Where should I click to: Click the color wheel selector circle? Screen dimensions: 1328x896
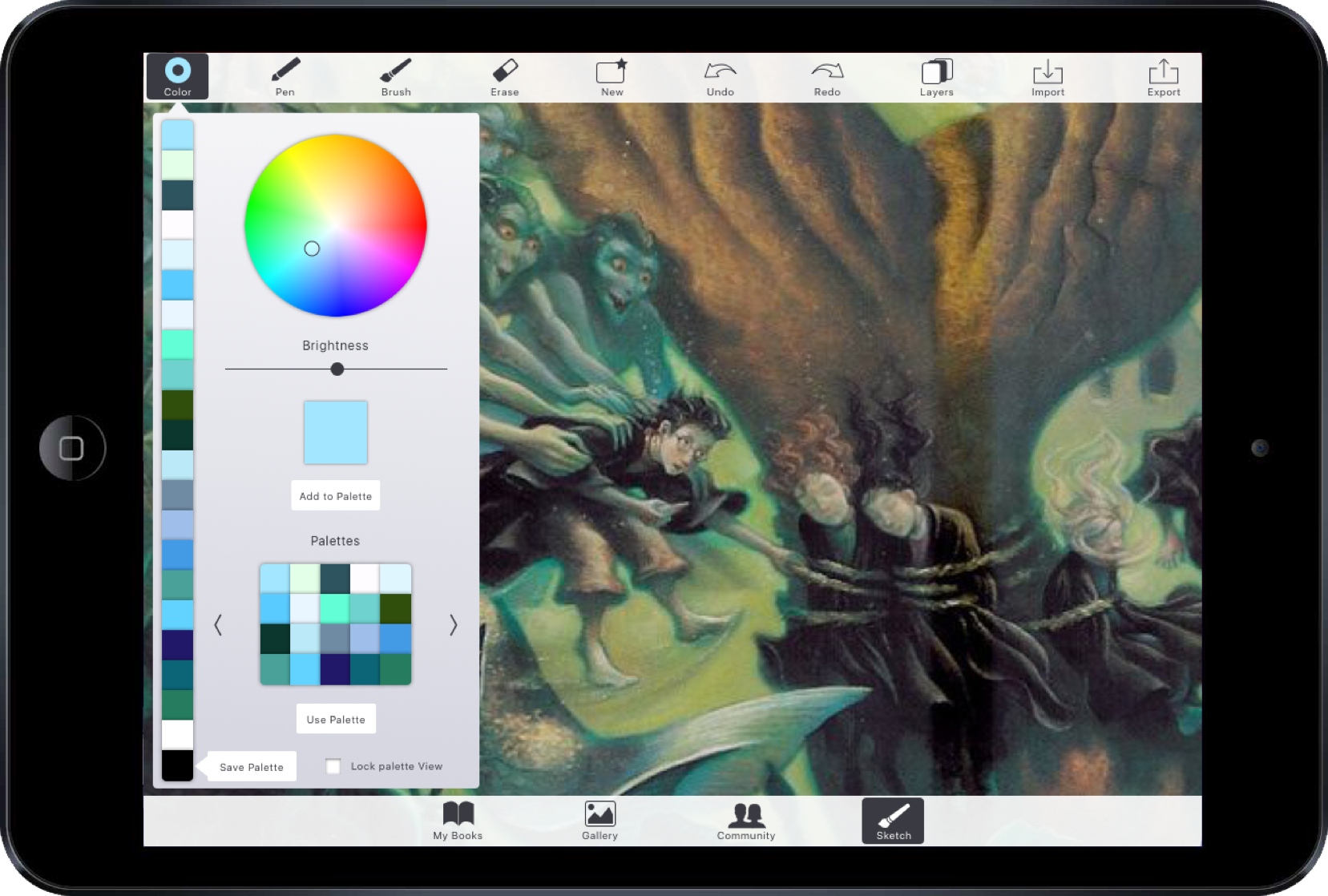312,248
